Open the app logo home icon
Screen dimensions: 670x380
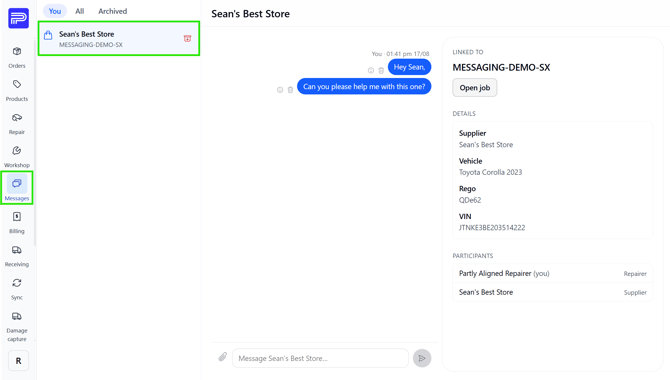[x=18, y=18]
